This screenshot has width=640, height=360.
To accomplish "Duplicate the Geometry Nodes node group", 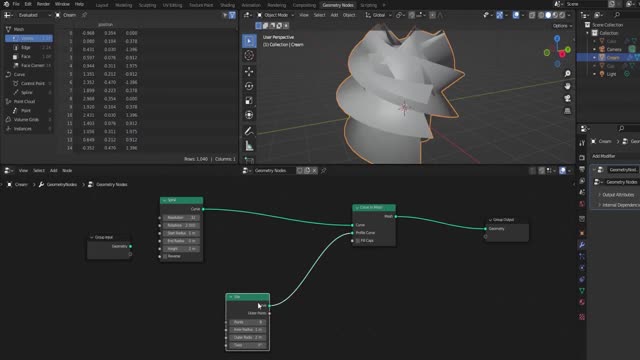I will tap(307, 171).
